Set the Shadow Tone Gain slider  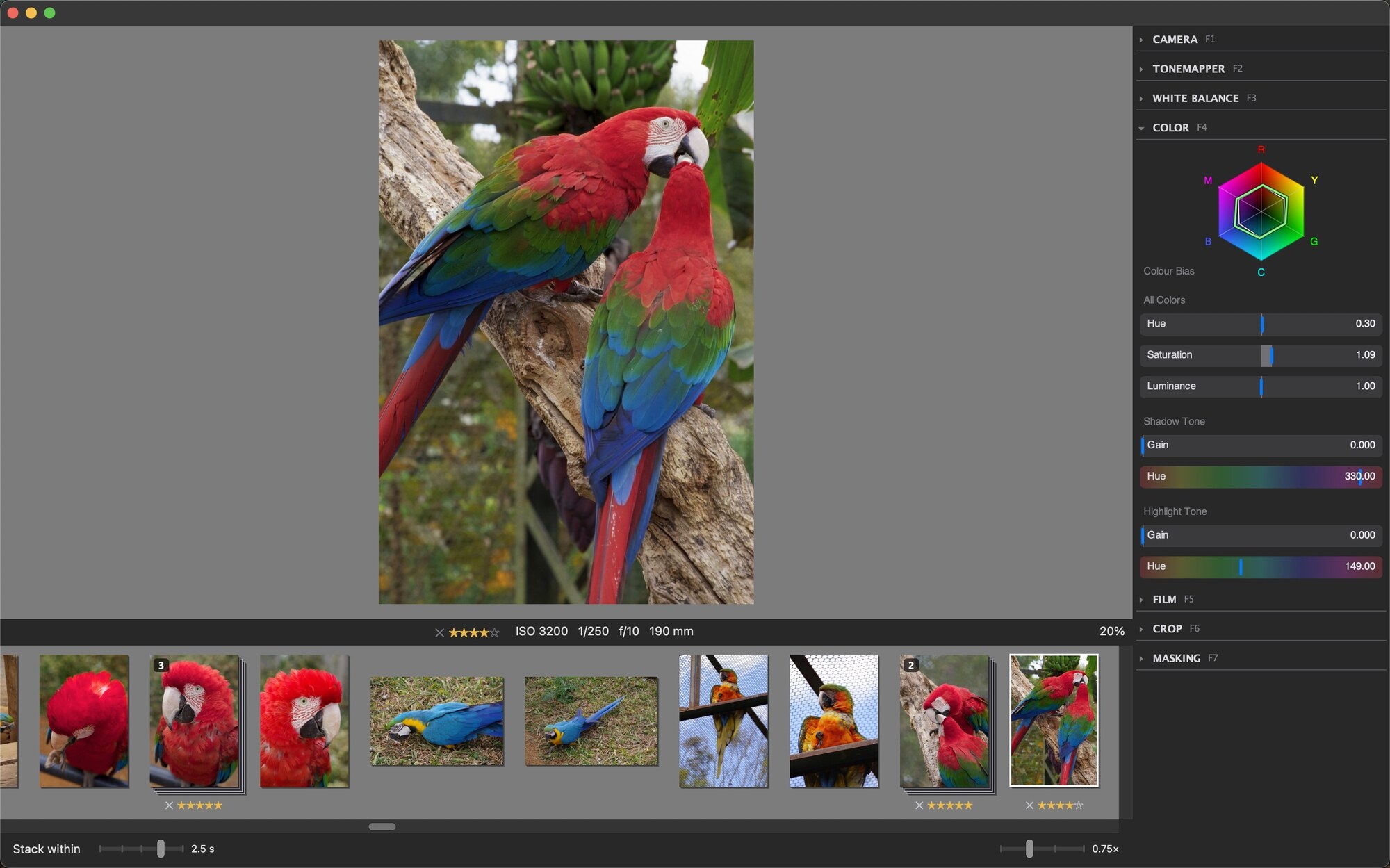(1261, 445)
